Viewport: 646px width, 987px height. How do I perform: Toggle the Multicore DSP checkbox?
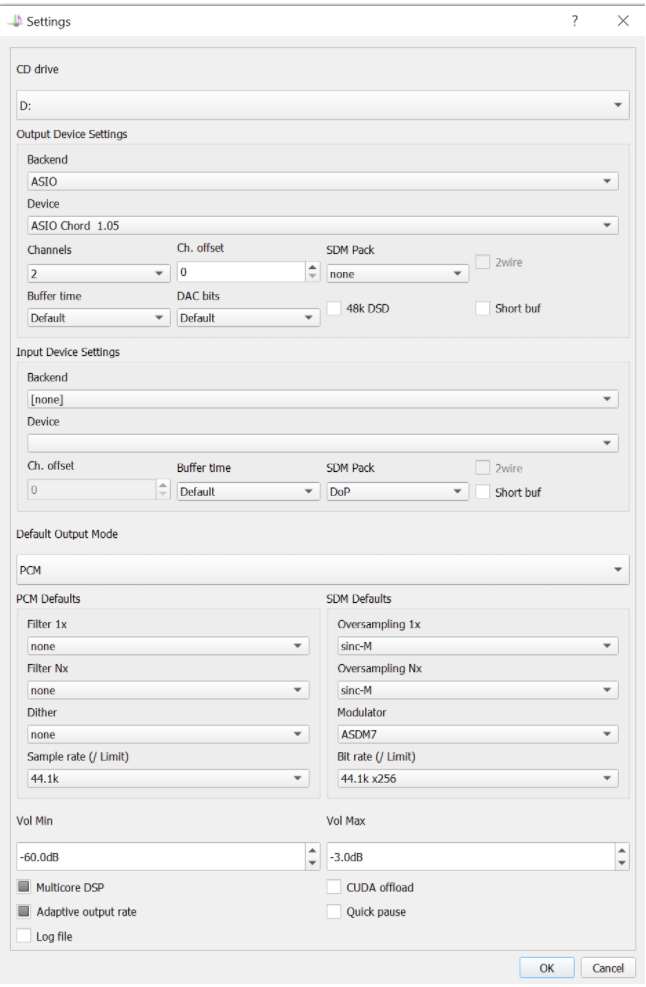coord(23,887)
